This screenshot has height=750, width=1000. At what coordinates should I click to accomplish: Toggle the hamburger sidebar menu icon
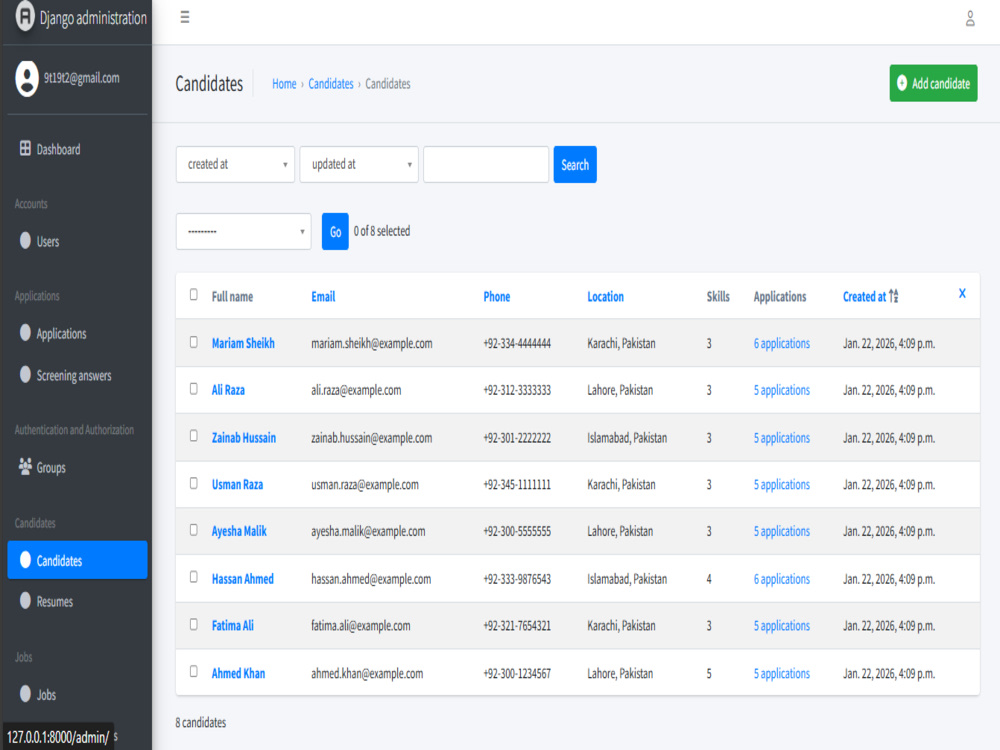[x=185, y=17]
